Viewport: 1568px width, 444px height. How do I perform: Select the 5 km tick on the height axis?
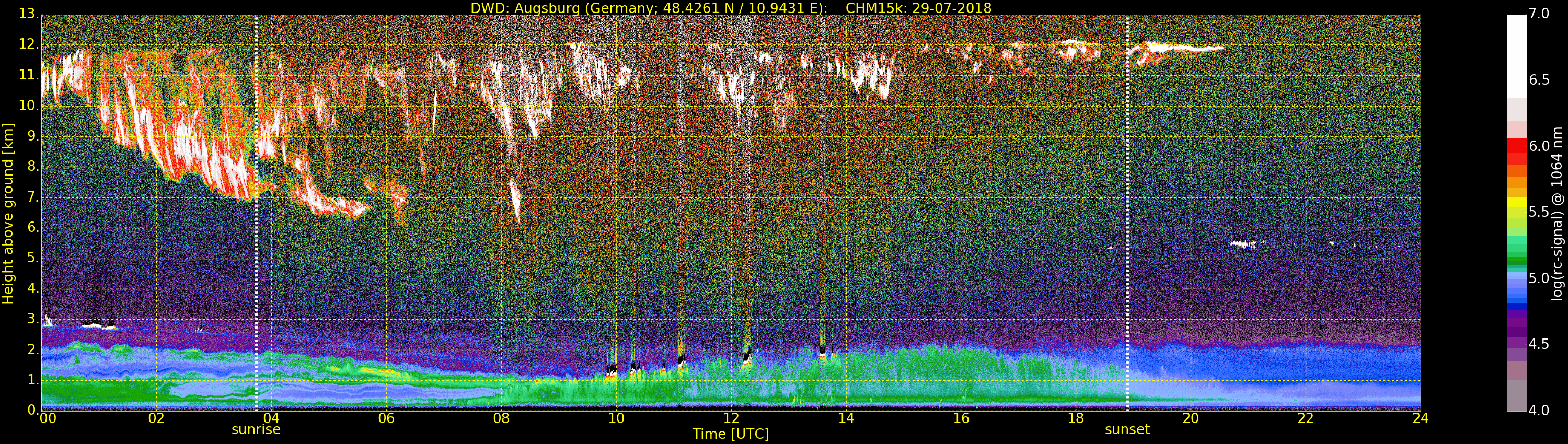tap(32, 258)
